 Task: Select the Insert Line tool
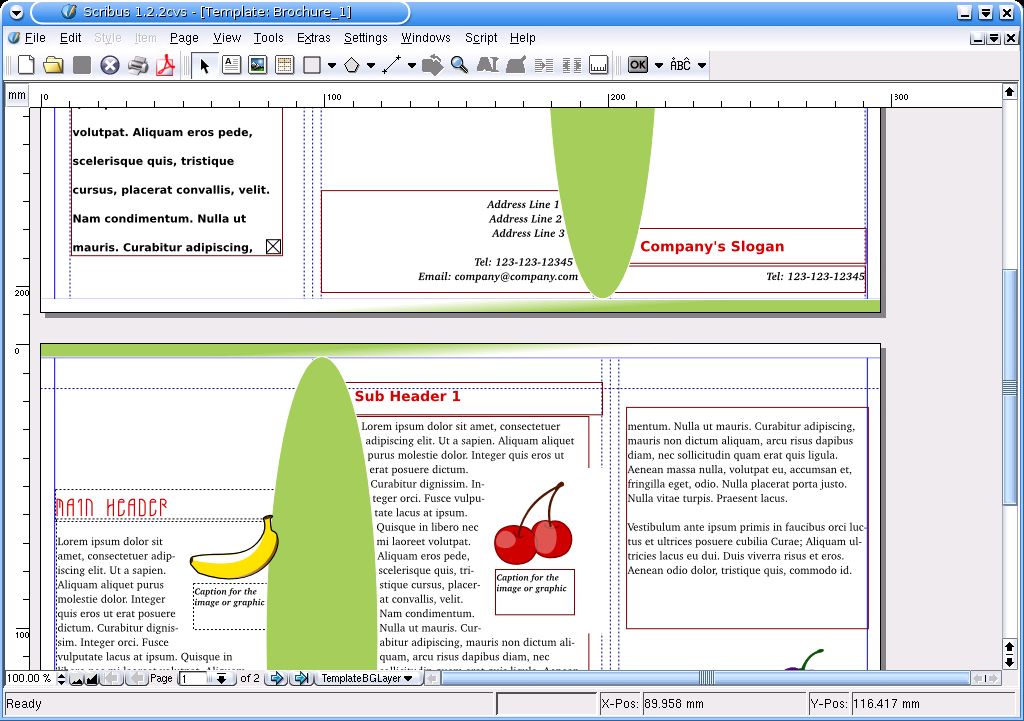pyautogui.click(x=391, y=65)
